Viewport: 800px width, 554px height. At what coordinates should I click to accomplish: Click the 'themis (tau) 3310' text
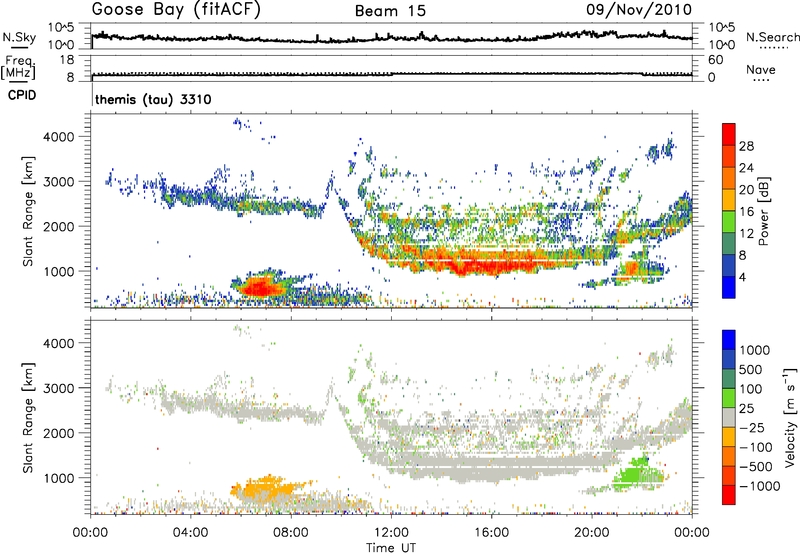pyautogui.click(x=153, y=99)
